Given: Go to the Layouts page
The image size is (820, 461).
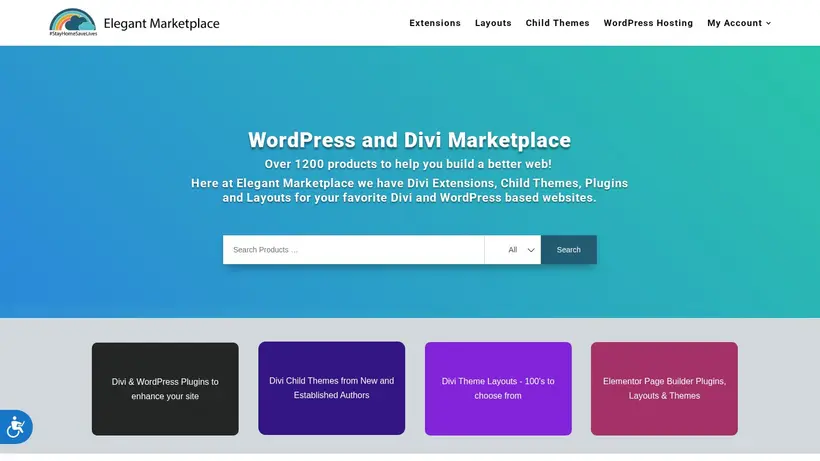Looking at the screenshot, I should [493, 23].
